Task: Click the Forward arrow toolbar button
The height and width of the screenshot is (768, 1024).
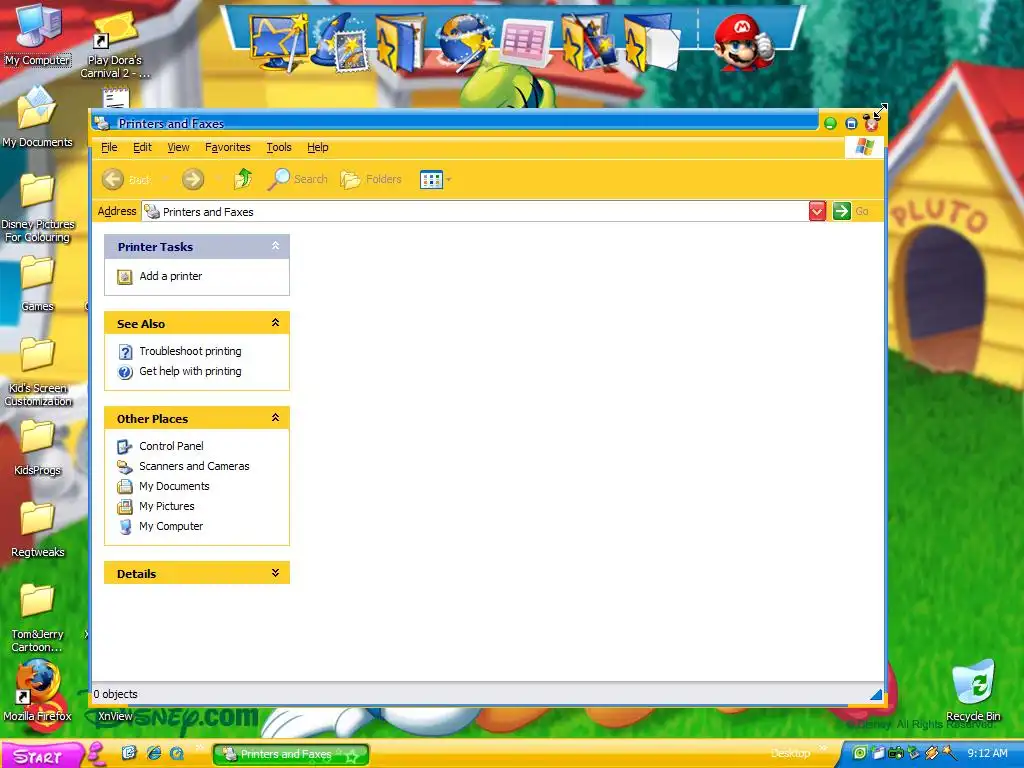Action: pos(193,179)
